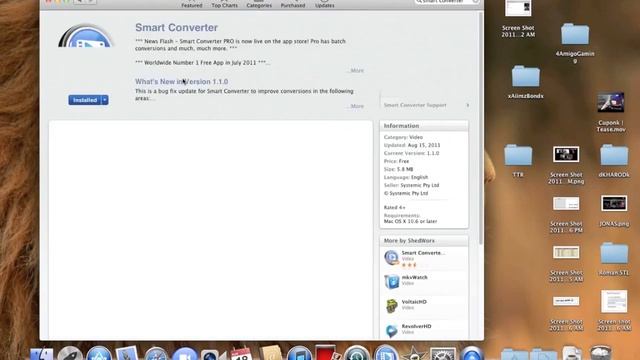Open the Top Charts tab
The image size is (640, 360).
click(x=224, y=4)
